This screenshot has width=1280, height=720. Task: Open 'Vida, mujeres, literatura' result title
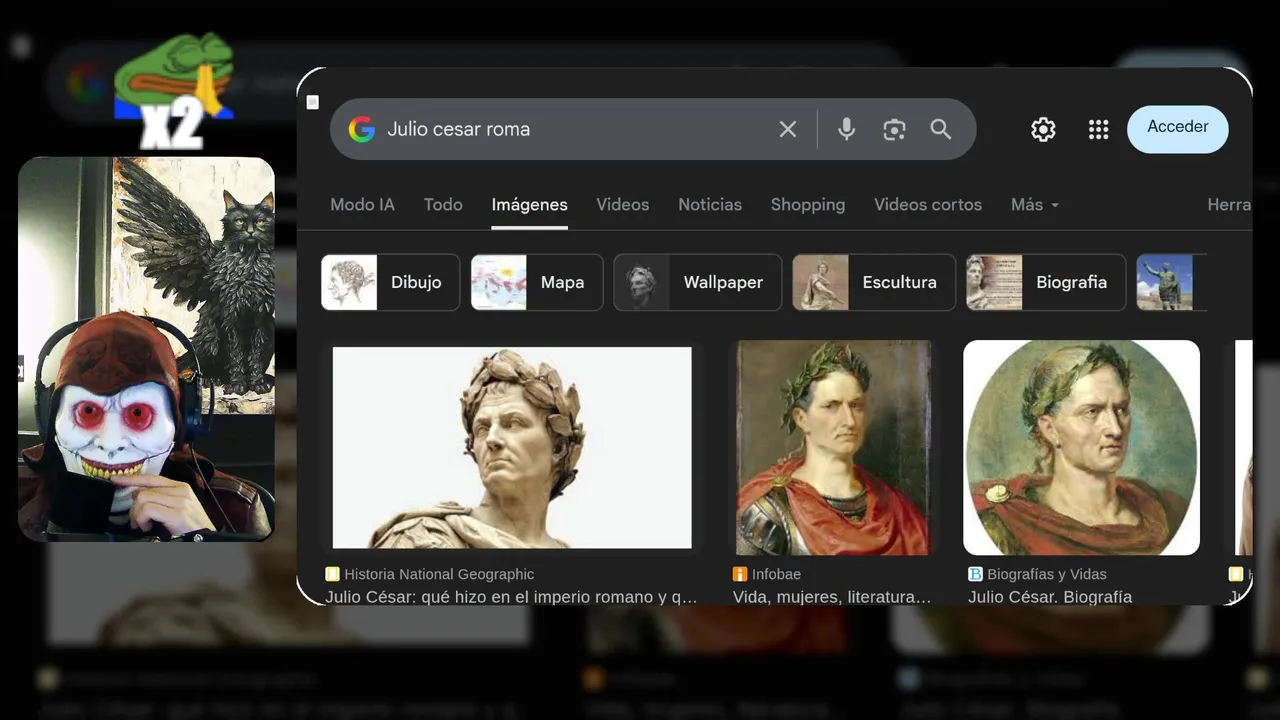832,597
